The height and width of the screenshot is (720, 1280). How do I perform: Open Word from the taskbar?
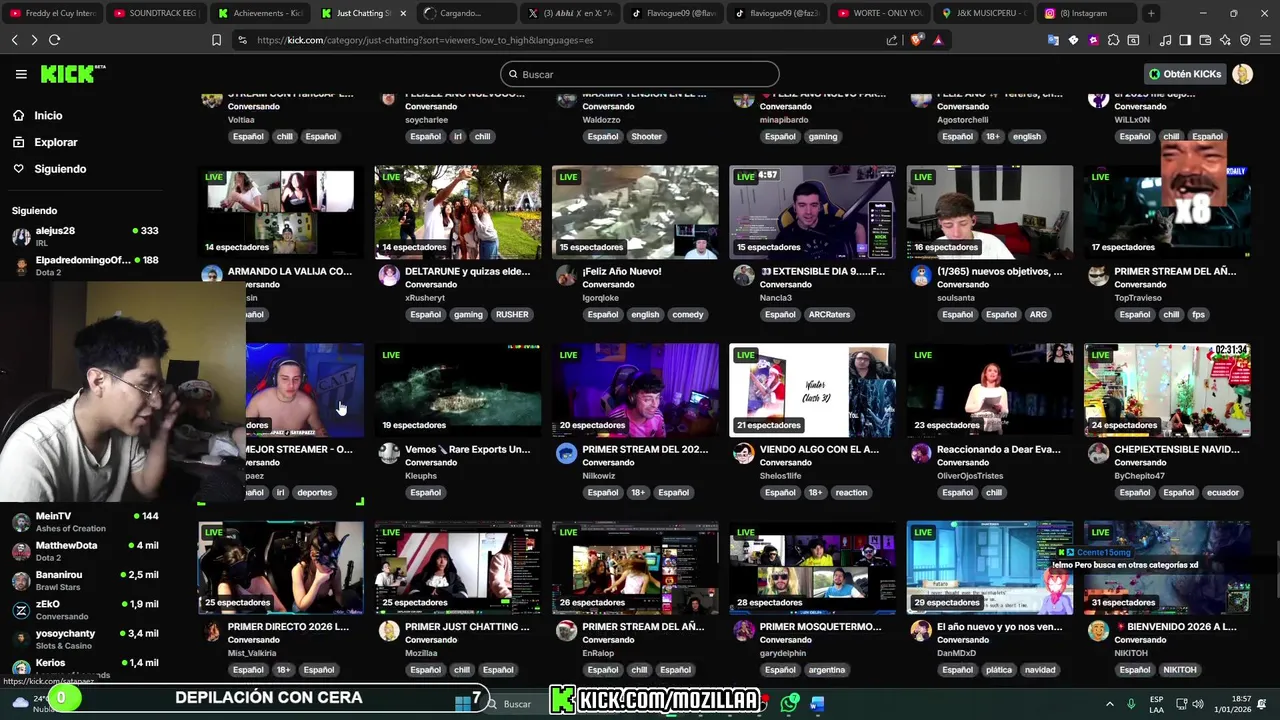tap(816, 703)
